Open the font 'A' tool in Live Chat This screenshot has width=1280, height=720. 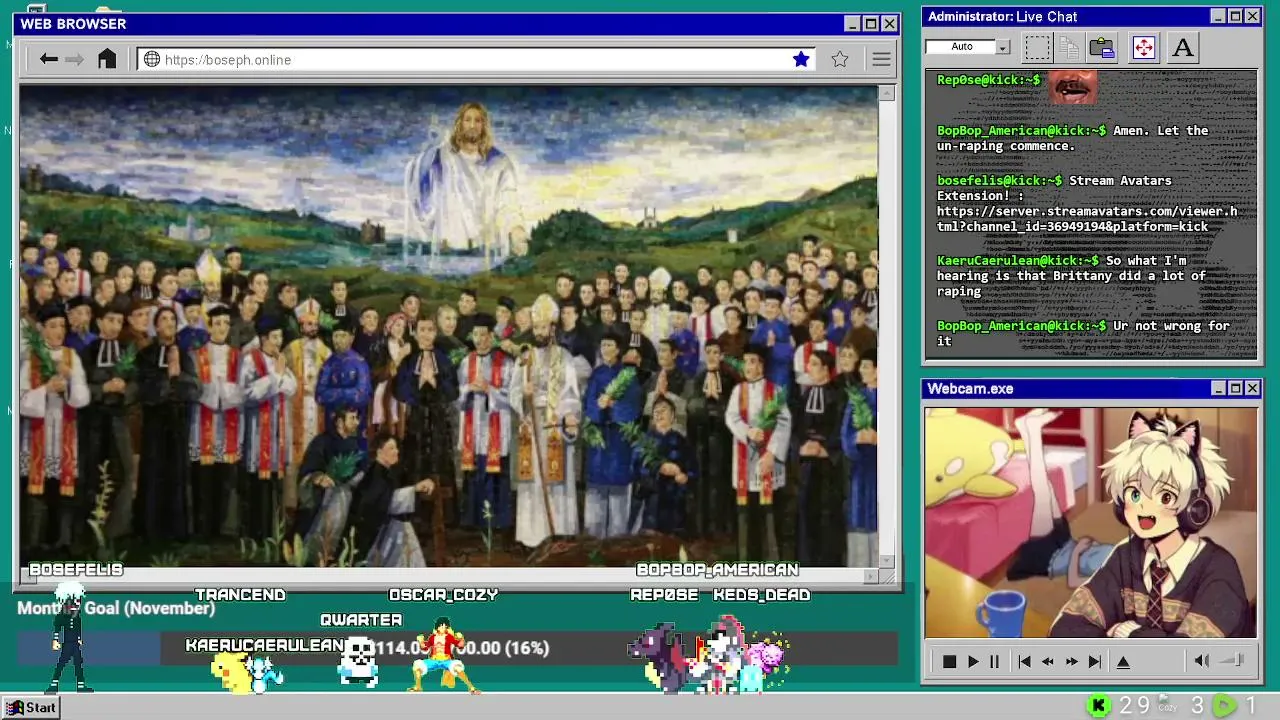point(1183,47)
